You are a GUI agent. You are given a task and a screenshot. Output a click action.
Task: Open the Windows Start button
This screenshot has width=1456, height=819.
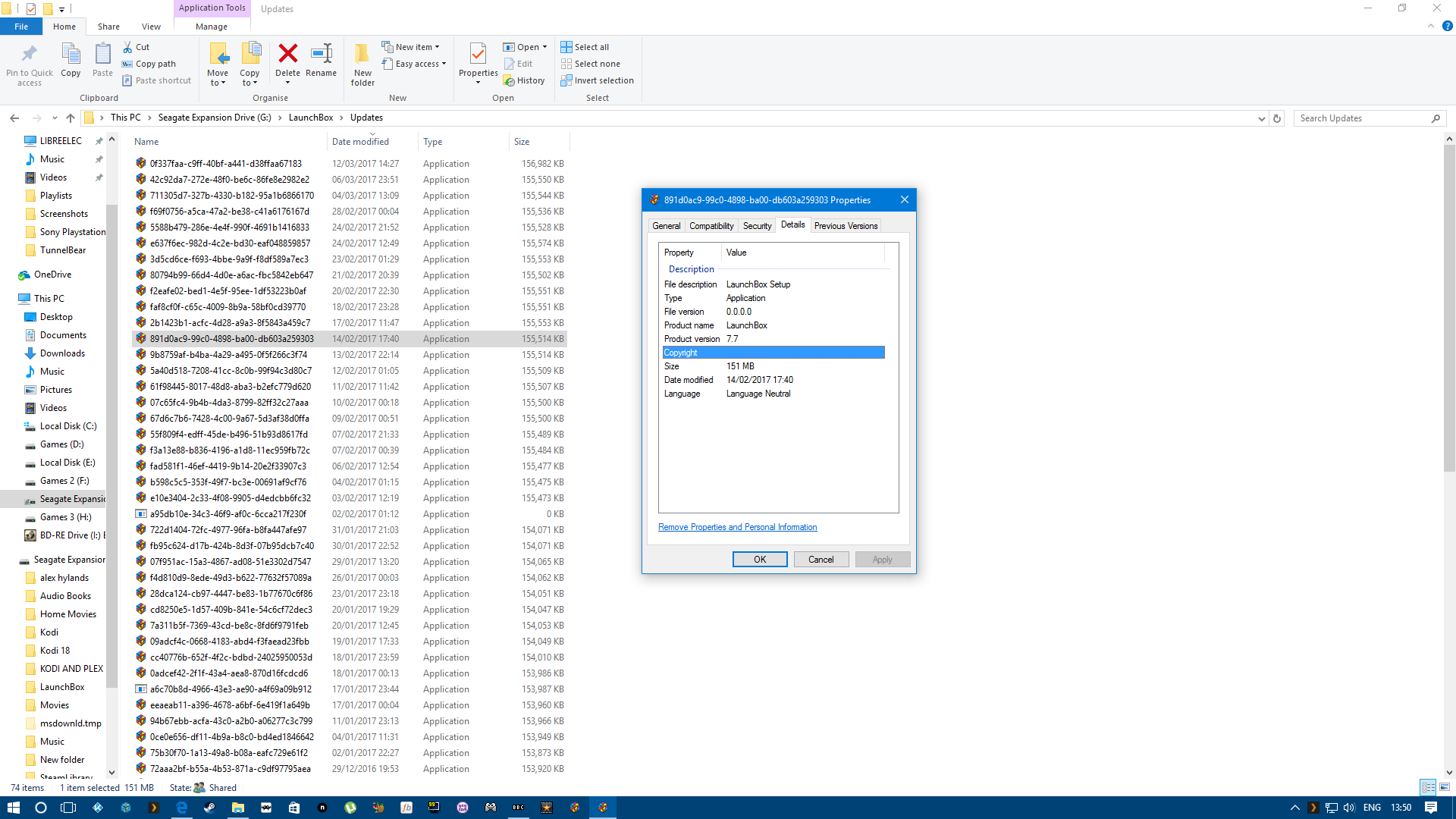[13, 808]
